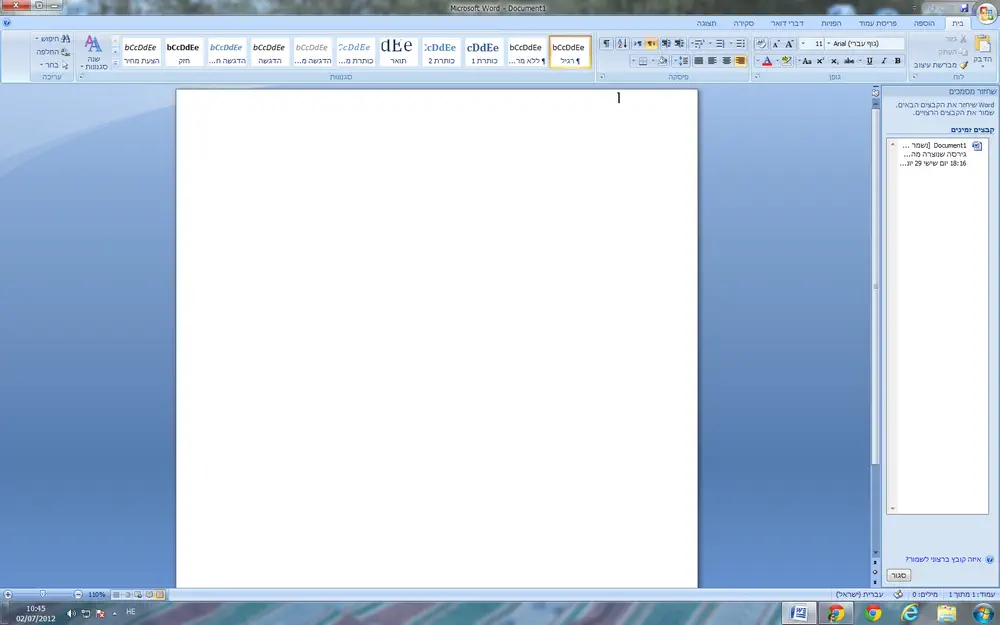Viewport: 1000px width, 625px height.
Task: Apply Bold formatting with the B icon
Action: pyautogui.click(x=897, y=61)
